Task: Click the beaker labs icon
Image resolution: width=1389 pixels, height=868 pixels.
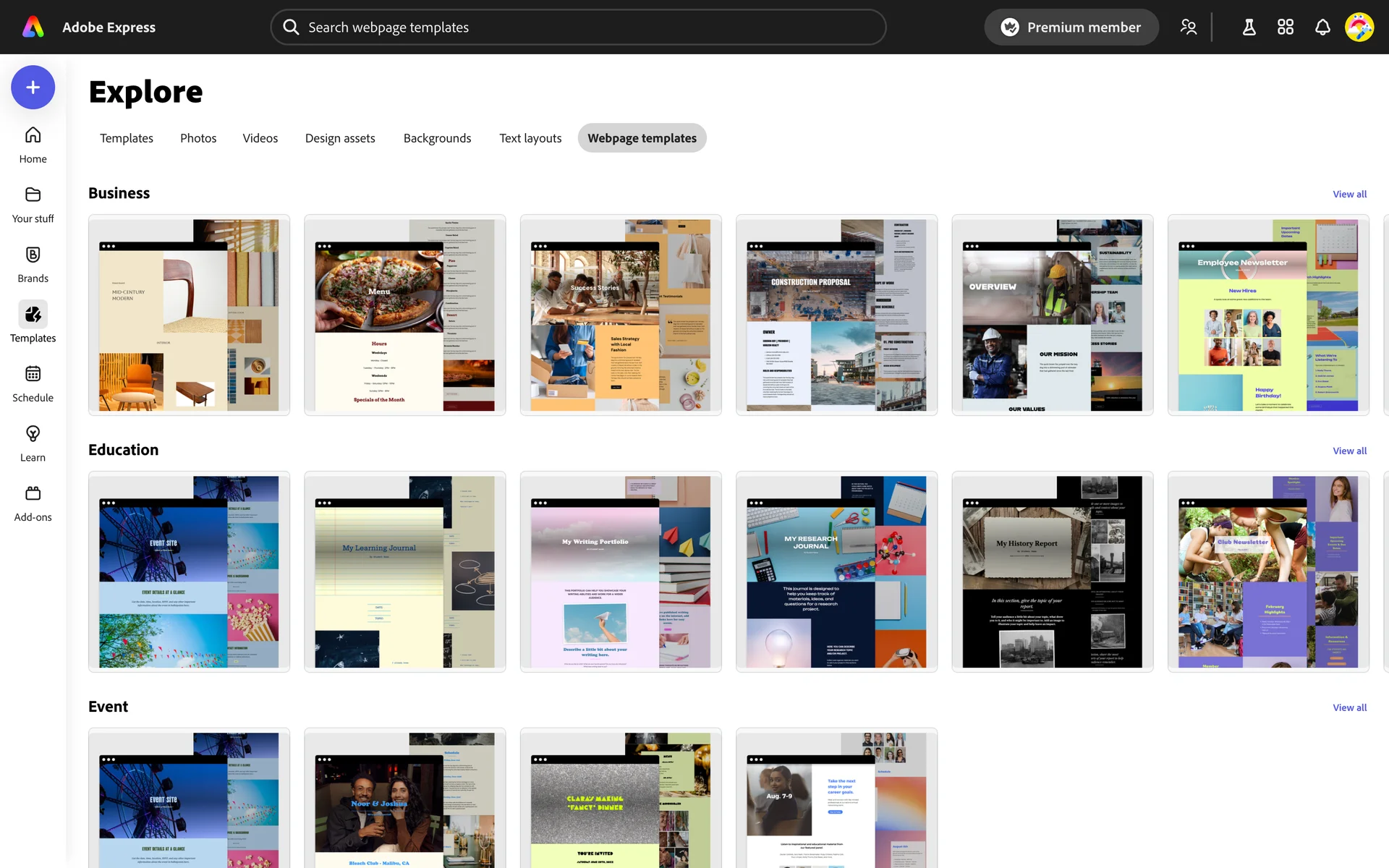Action: click(1249, 27)
